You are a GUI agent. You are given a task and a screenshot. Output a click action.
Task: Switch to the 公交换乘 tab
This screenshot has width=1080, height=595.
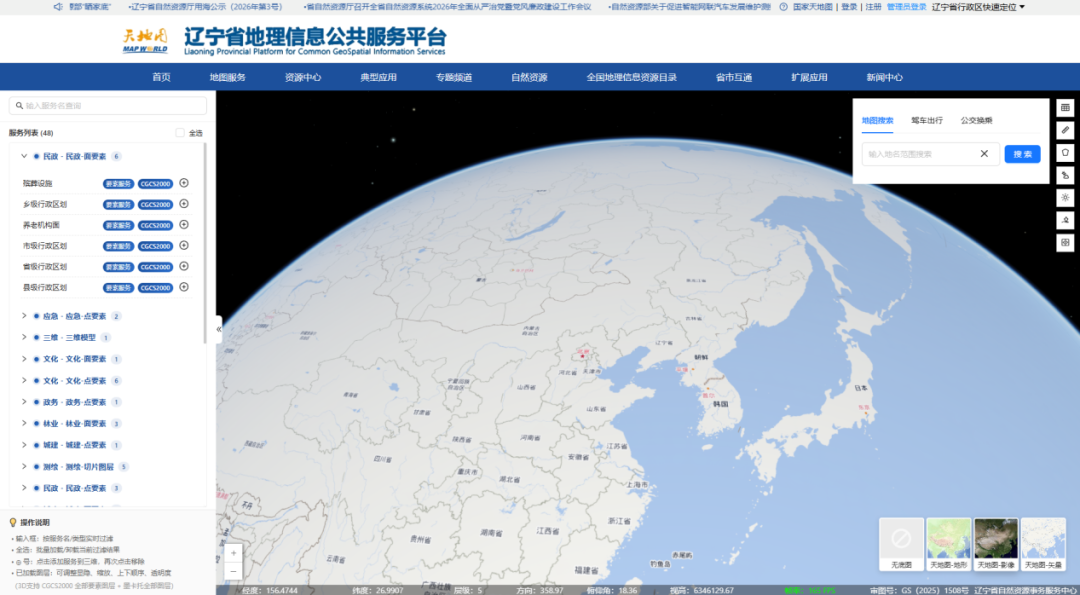coord(977,121)
